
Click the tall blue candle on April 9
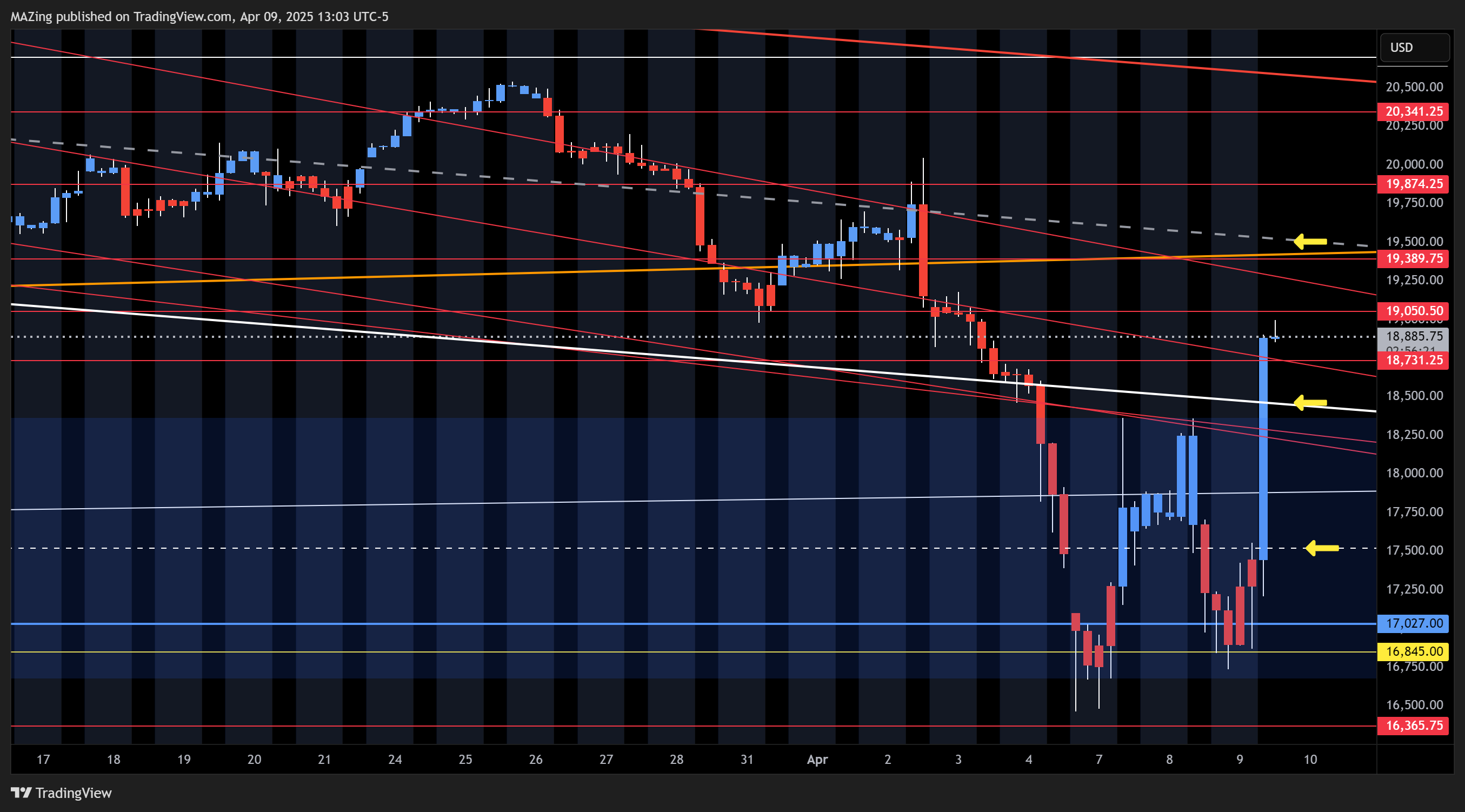(1263, 449)
